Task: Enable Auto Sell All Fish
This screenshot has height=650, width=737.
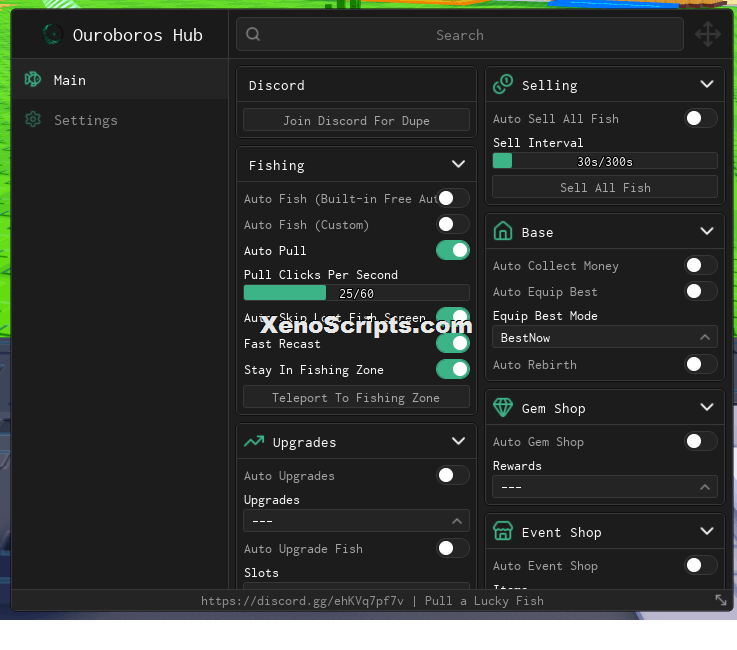Action: pos(701,118)
